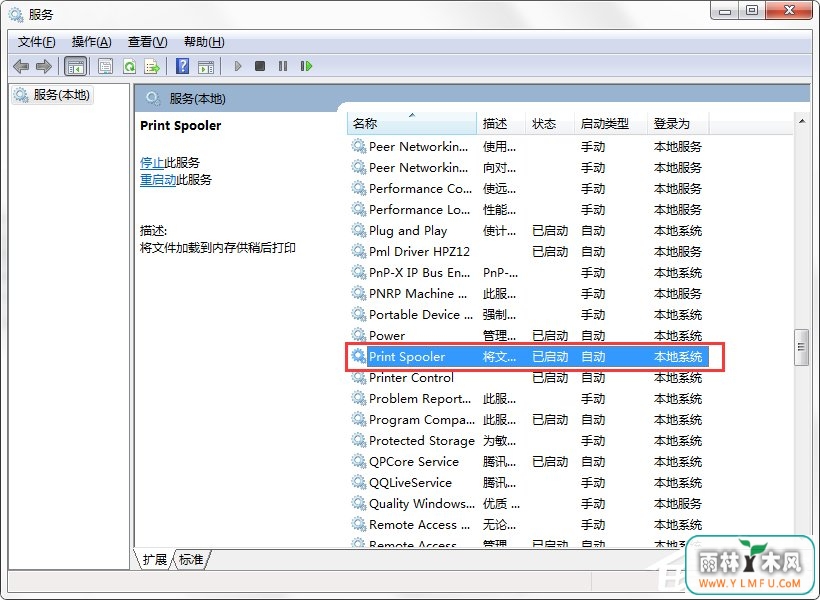This screenshot has height=600, width=820.
Task: Select the Quality Windows... service name
Action: [x=422, y=504]
